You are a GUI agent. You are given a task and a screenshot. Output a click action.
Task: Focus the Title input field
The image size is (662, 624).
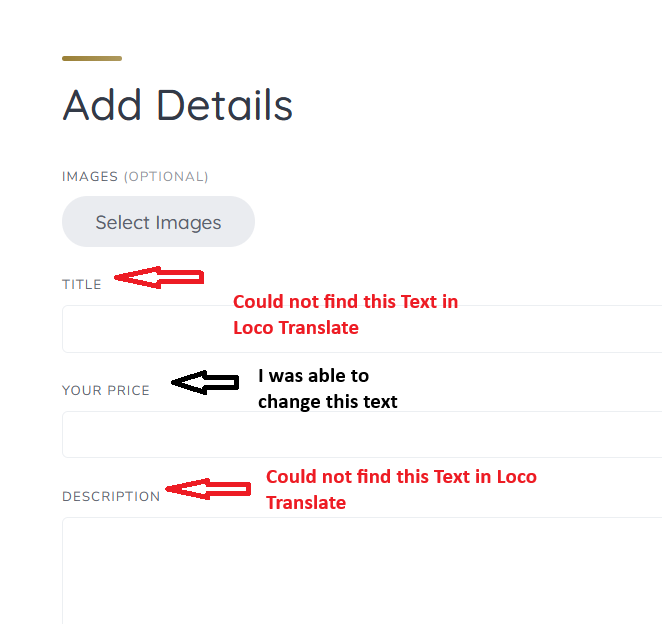362,329
